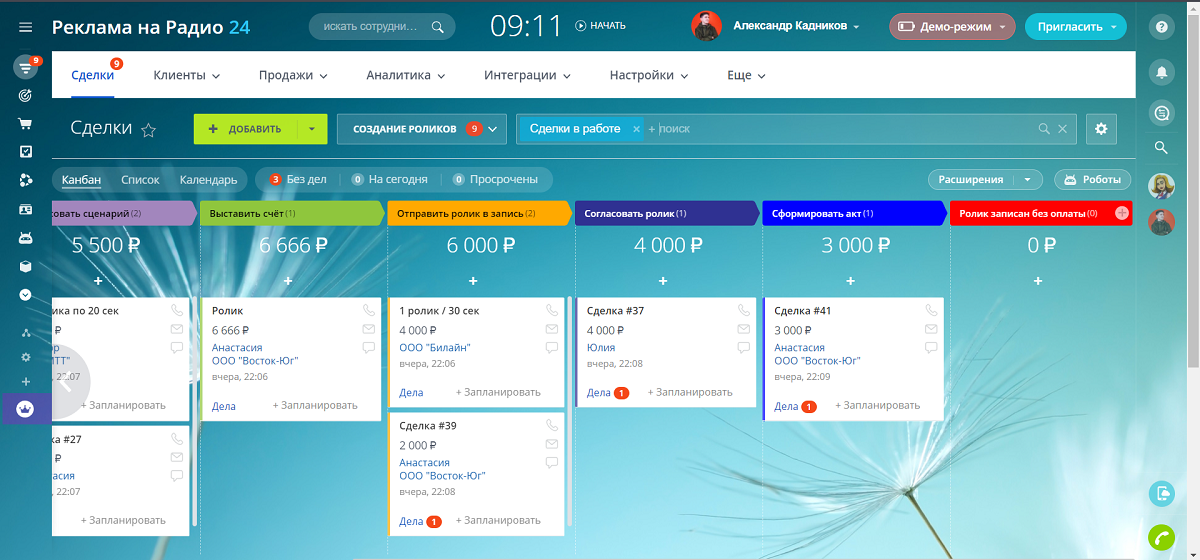Click chat icon on Сделка #41 card
This screenshot has width=1200, height=560.
click(x=931, y=348)
